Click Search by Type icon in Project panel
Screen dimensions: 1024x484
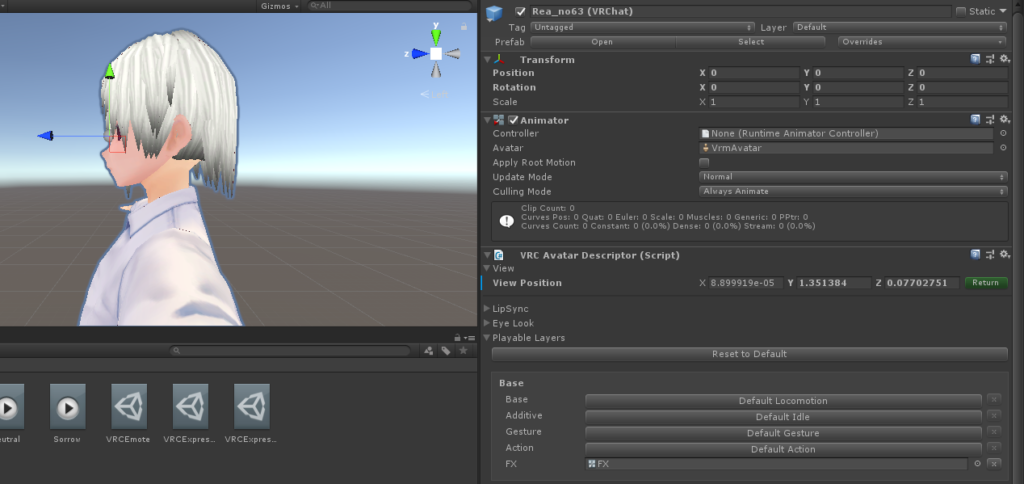[428, 351]
